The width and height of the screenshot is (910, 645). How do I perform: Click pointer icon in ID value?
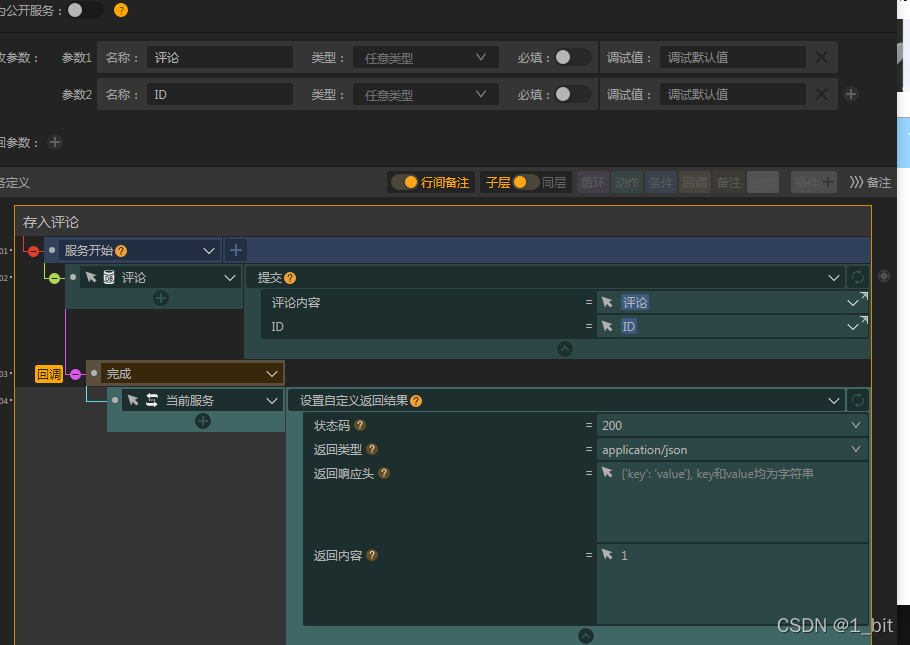(x=607, y=326)
